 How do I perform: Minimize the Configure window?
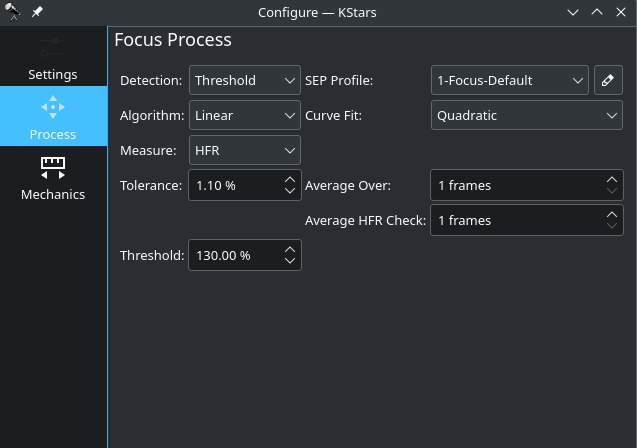573,12
